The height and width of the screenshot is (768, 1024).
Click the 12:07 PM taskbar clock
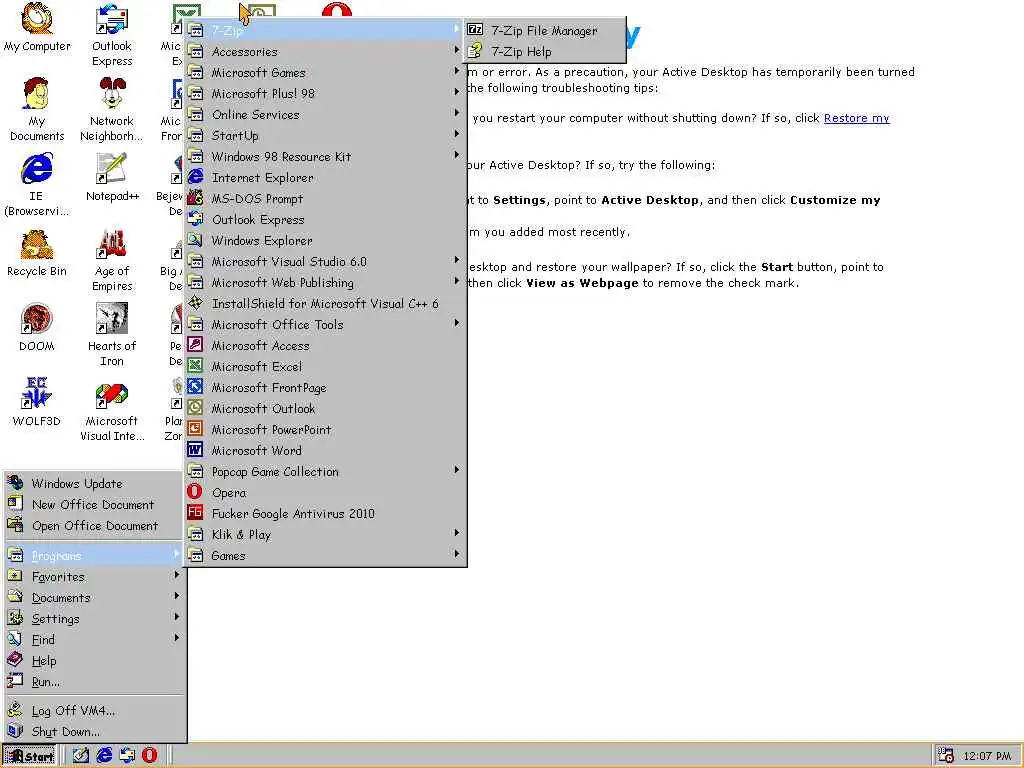986,756
